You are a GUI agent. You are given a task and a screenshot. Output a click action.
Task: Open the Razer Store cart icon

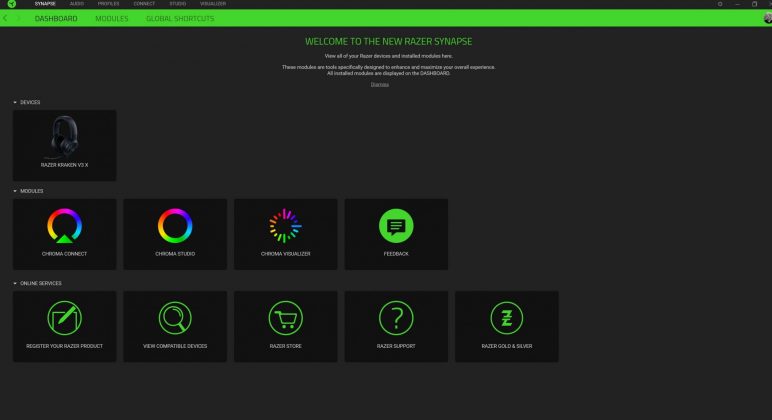pos(286,318)
